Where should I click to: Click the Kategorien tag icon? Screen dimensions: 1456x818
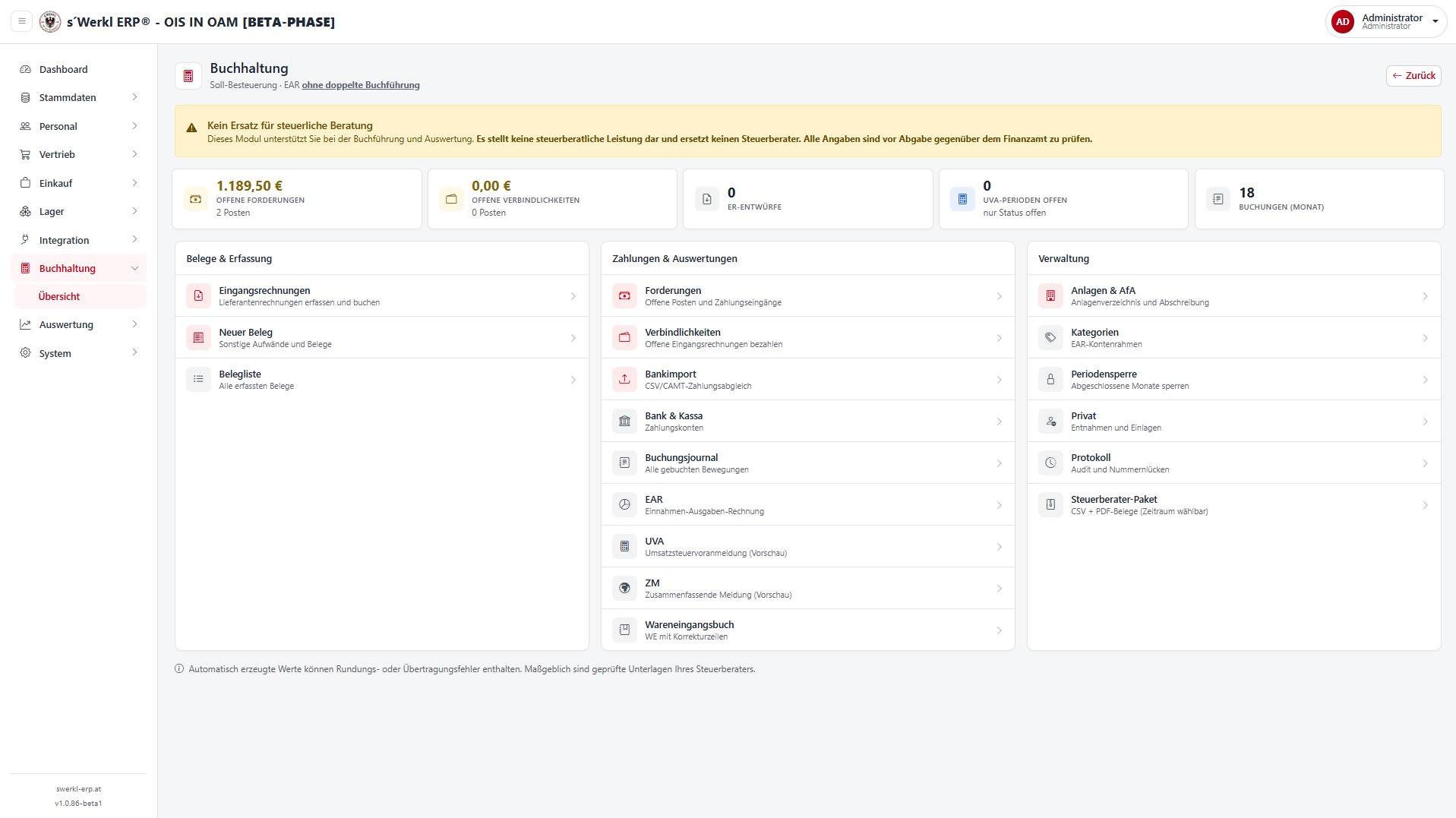pyautogui.click(x=1050, y=337)
